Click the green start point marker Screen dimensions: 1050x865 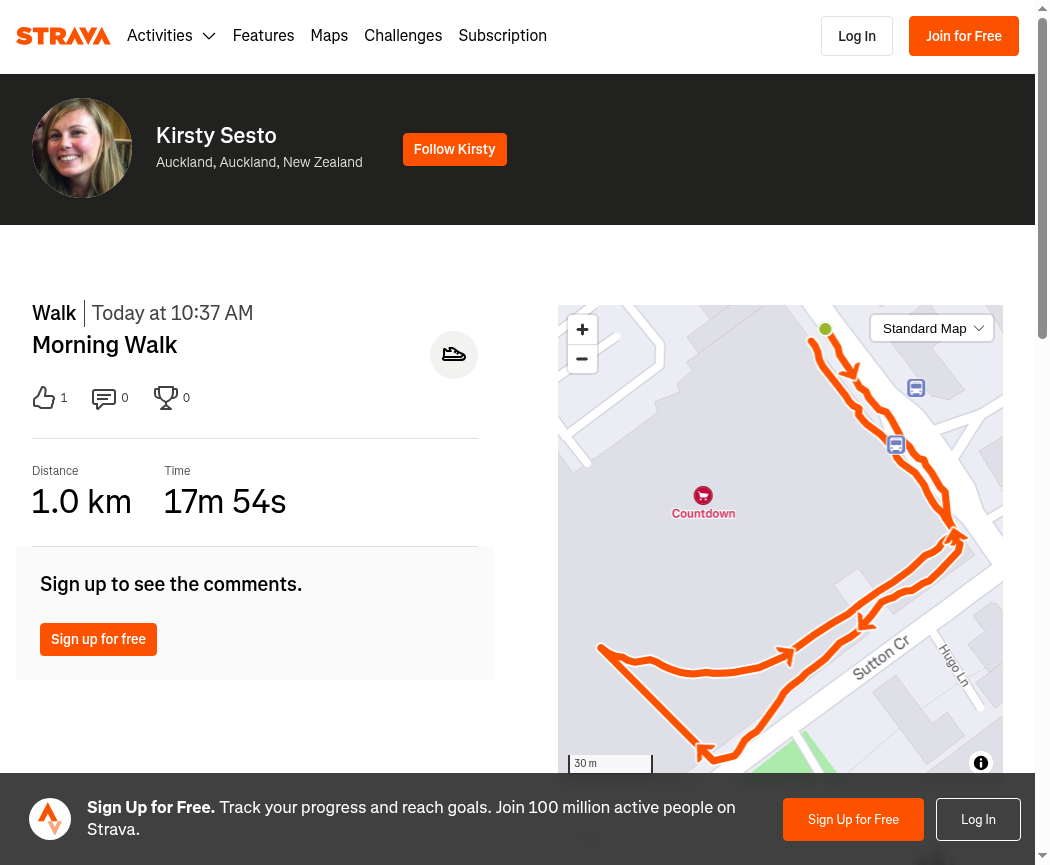(825, 329)
